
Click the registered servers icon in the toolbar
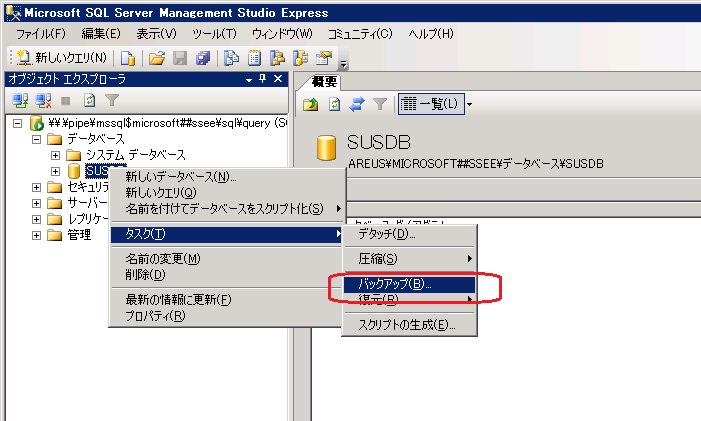(x=231, y=58)
